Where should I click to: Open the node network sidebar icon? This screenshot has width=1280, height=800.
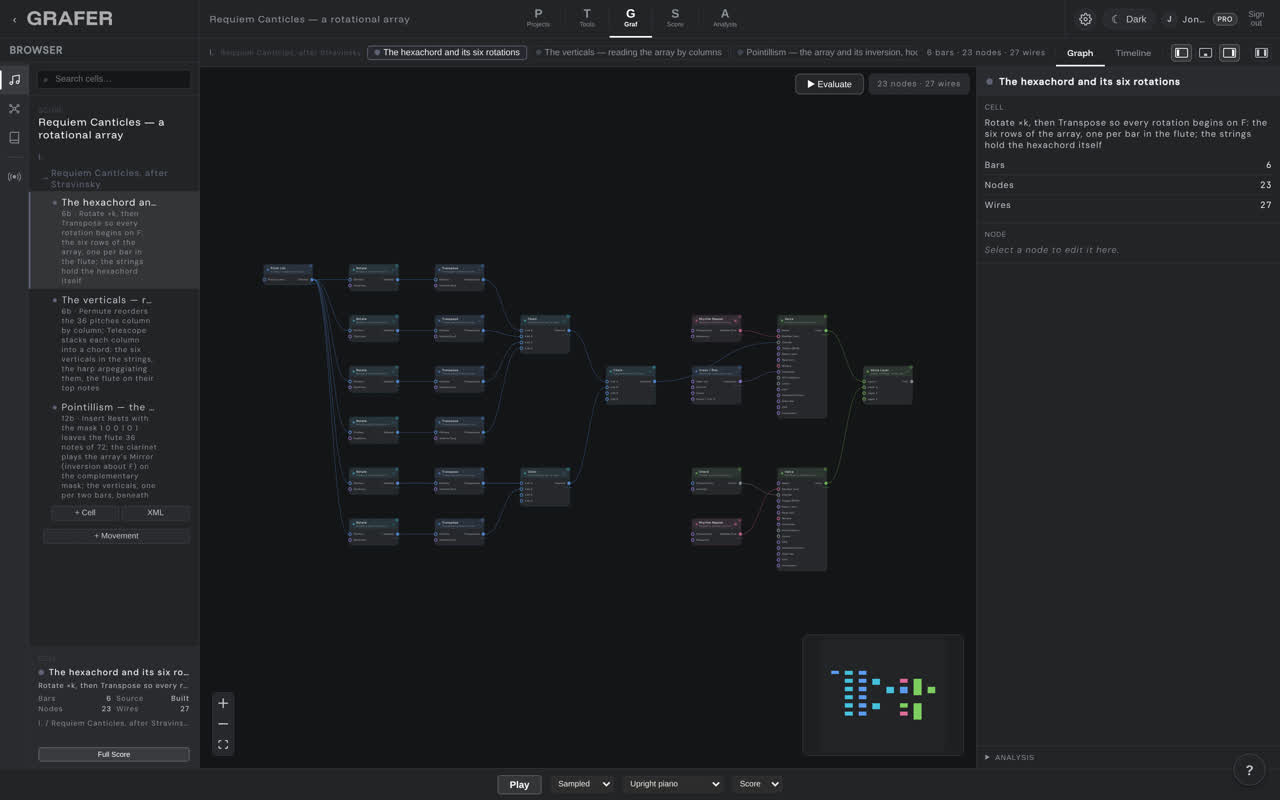pos(14,109)
